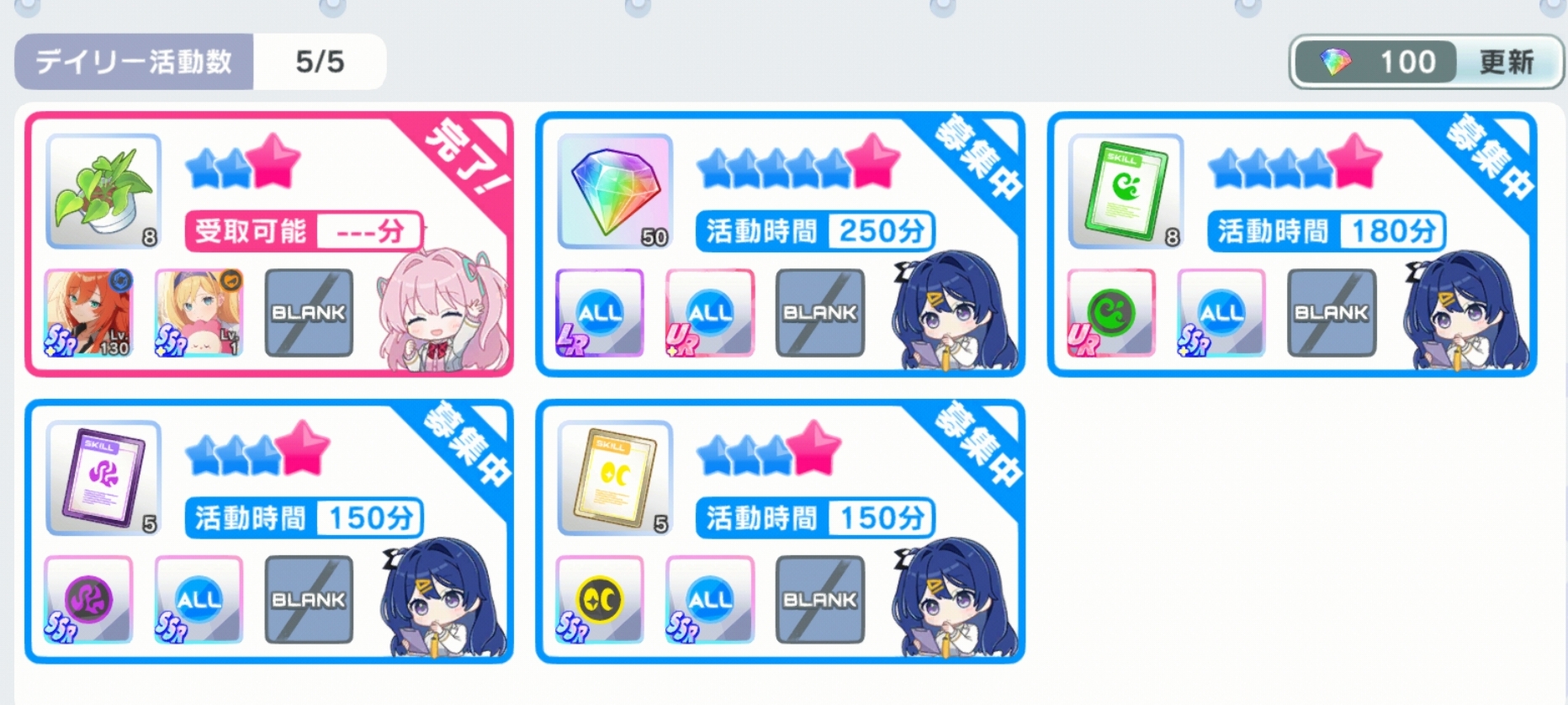
Task: Click the デイリー活動数 5/5 counter
Action: pos(200,61)
